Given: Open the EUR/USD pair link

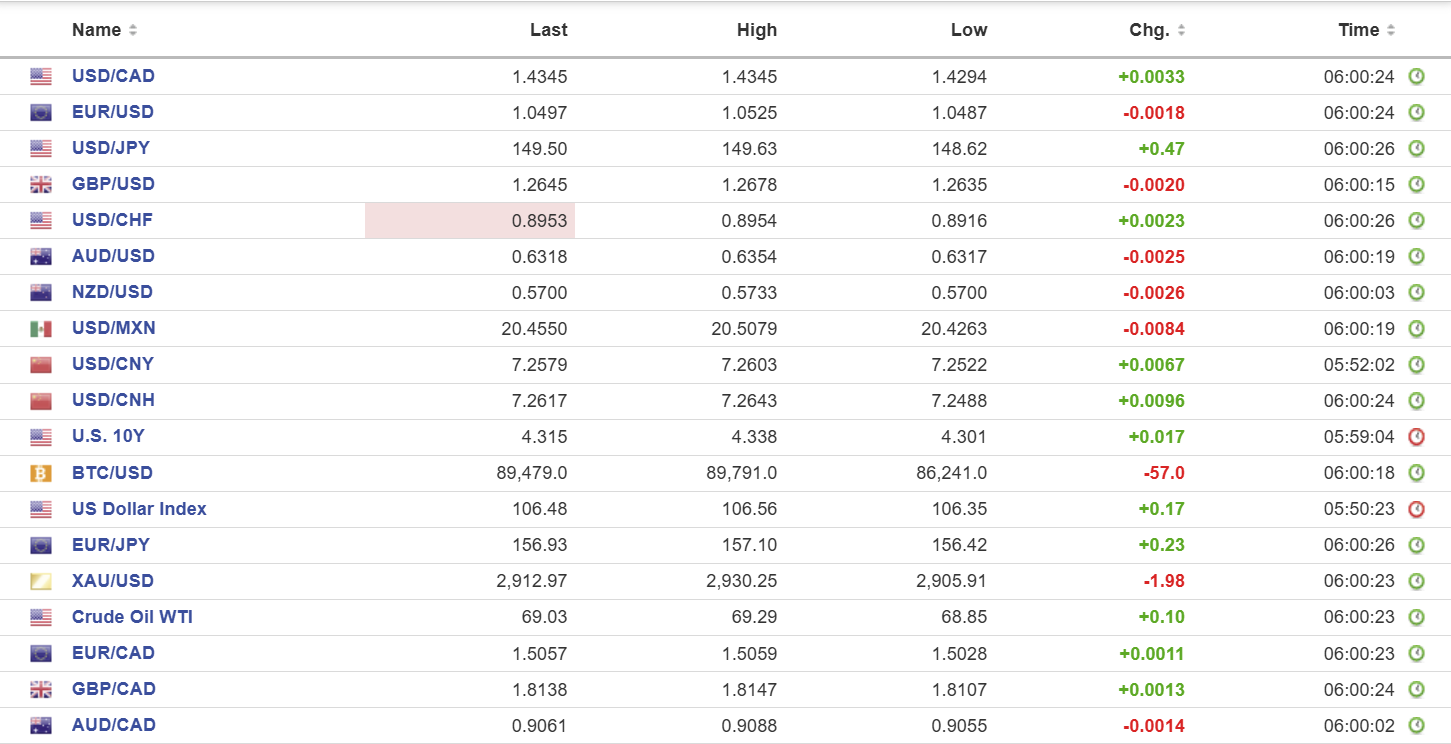Looking at the screenshot, I should point(113,112).
